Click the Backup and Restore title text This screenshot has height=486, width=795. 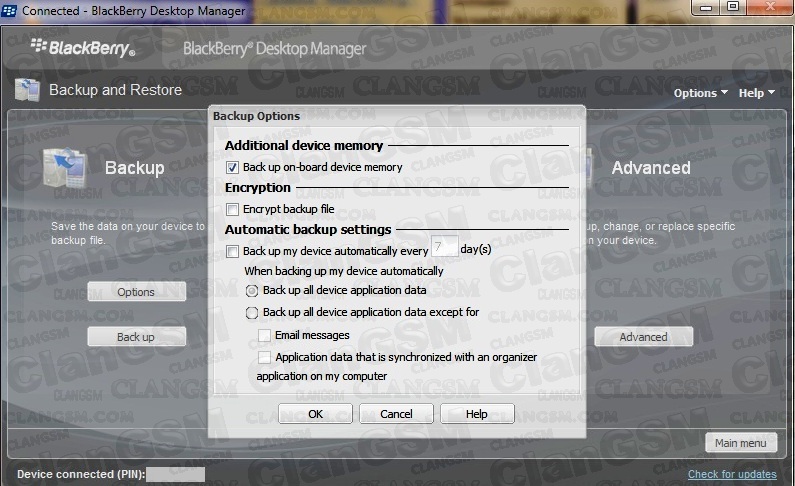(115, 90)
